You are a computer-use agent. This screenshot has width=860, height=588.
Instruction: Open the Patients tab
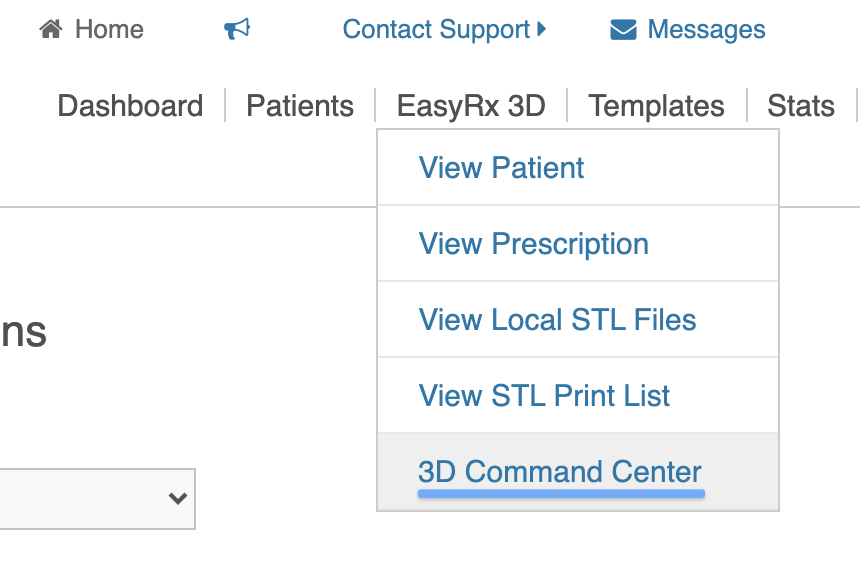pos(300,105)
